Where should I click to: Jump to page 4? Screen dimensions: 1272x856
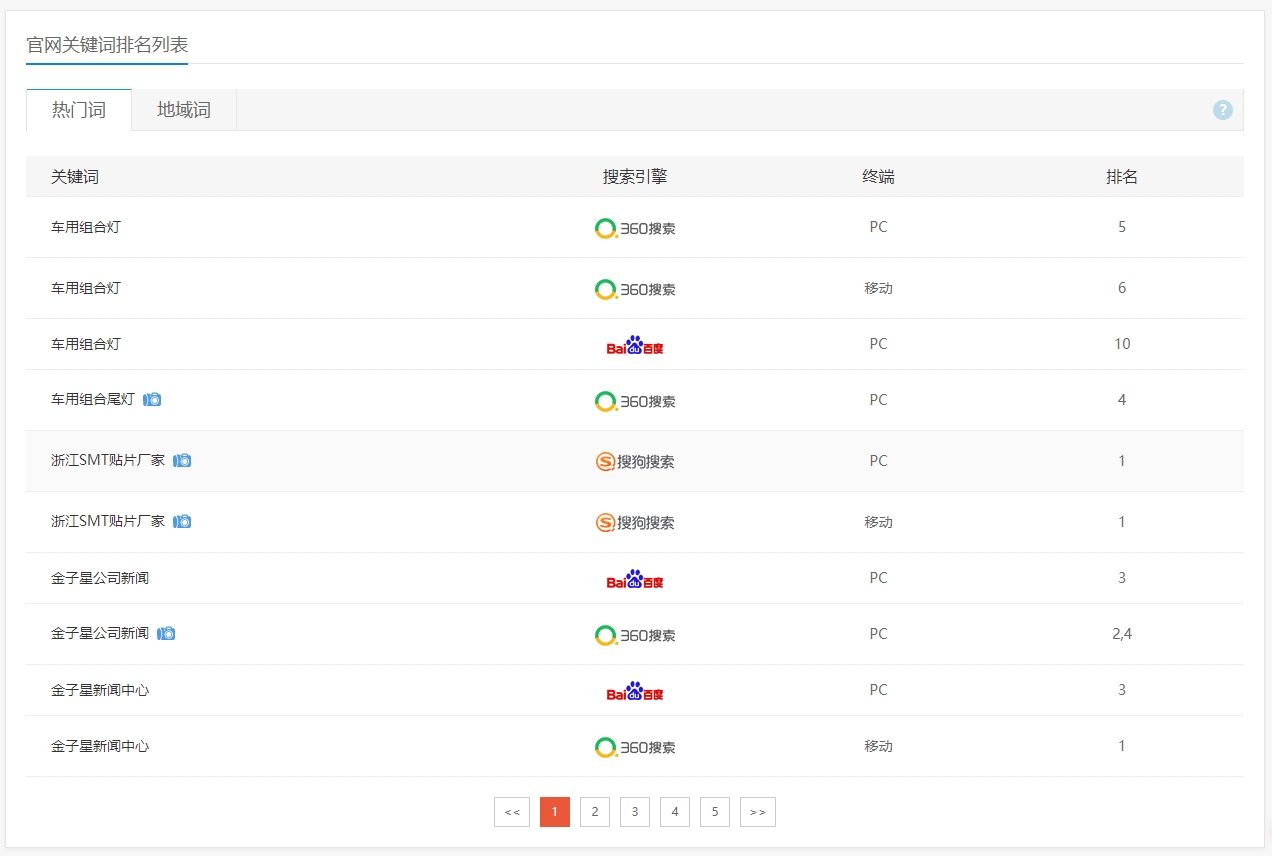(675, 812)
